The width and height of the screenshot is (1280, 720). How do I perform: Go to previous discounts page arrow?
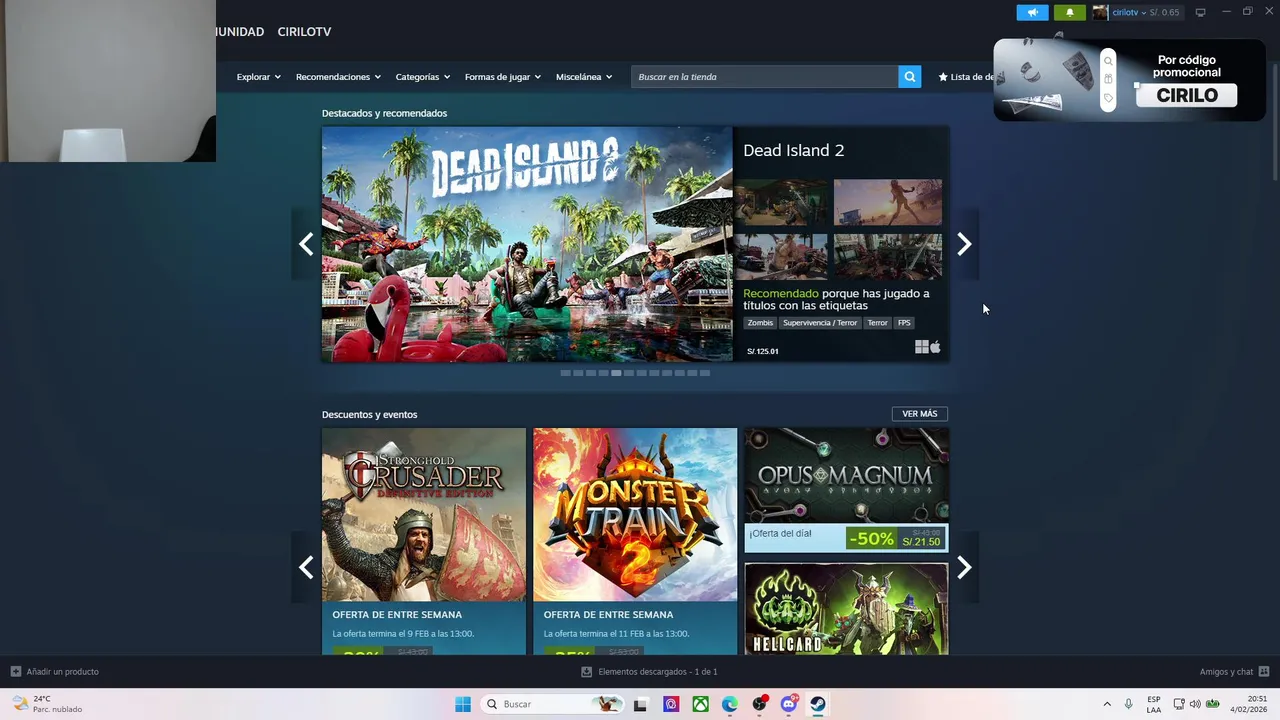(x=306, y=567)
